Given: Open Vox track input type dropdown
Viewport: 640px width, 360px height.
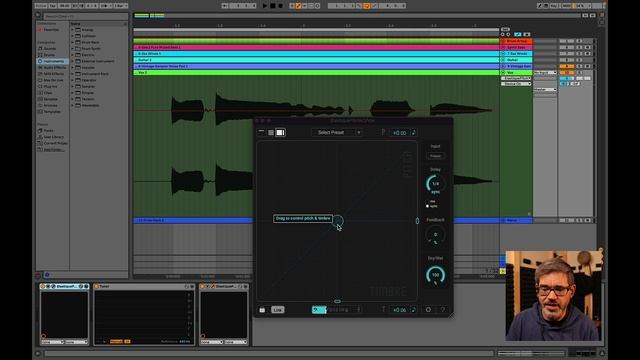Looking at the screenshot, I should (x=545, y=73).
